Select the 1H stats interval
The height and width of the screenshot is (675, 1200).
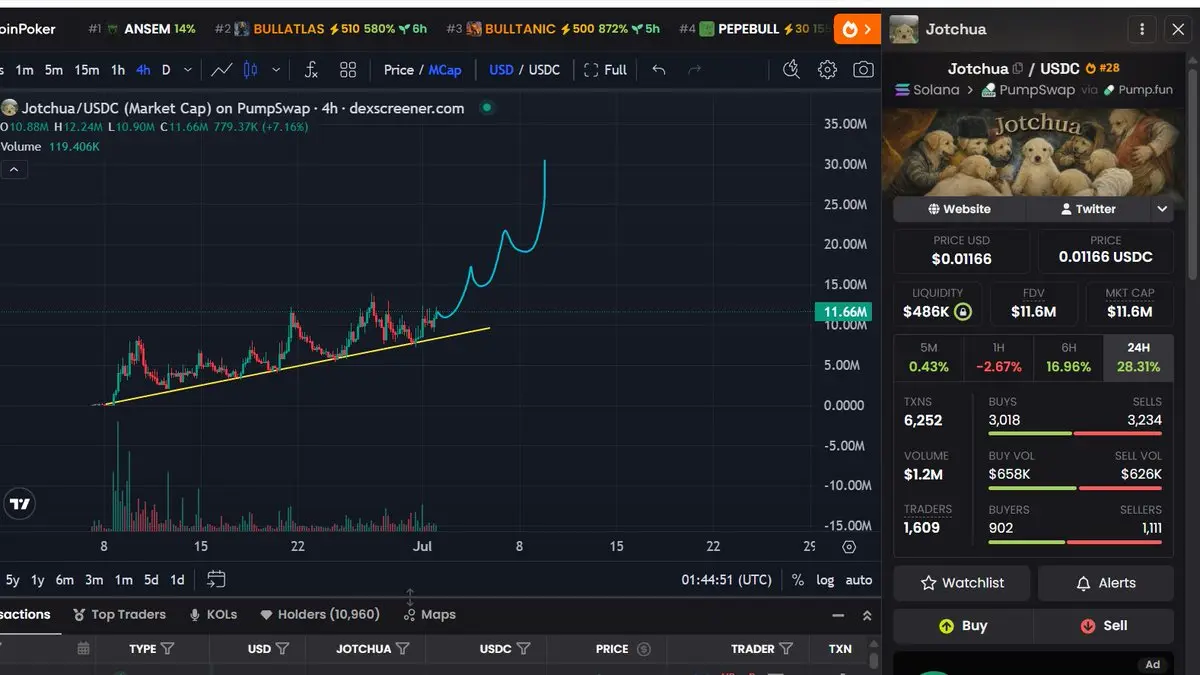click(x=998, y=358)
